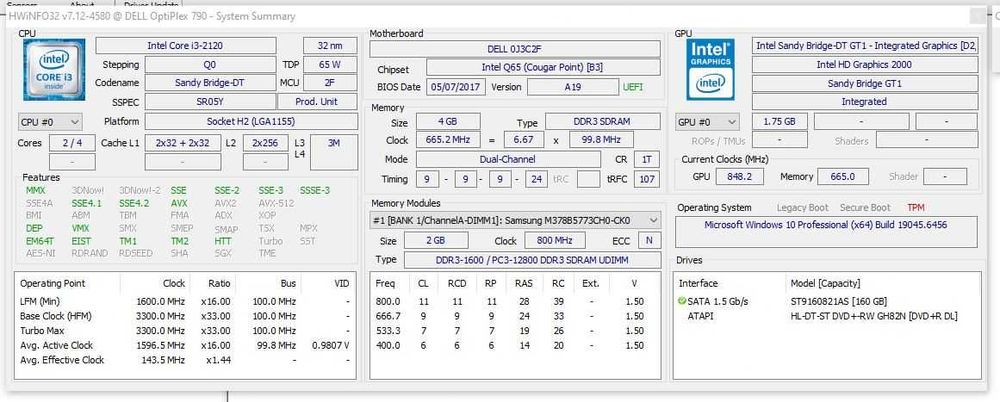Select the Microsoft Windows 10 Professional OS field
1000x402 pixels.
[x=825, y=231]
